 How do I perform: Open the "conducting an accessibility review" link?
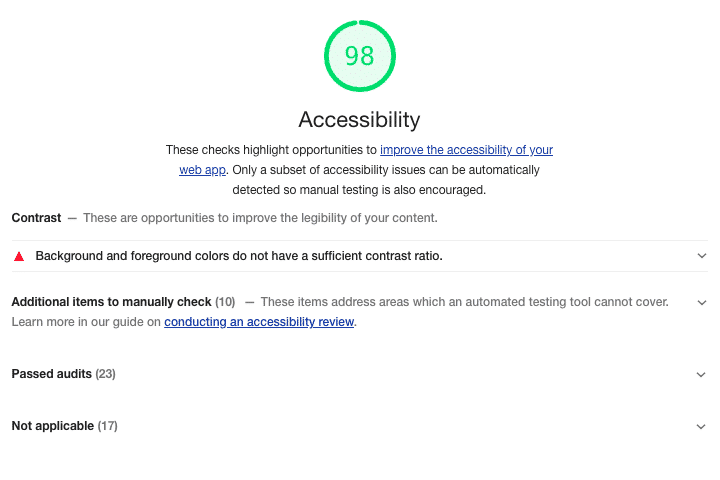coord(259,322)
